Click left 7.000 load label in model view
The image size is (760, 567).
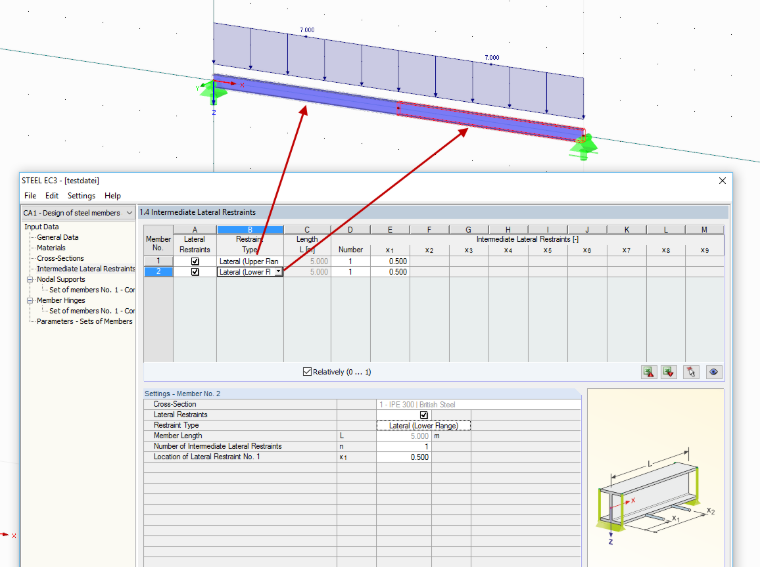point(307,30)
